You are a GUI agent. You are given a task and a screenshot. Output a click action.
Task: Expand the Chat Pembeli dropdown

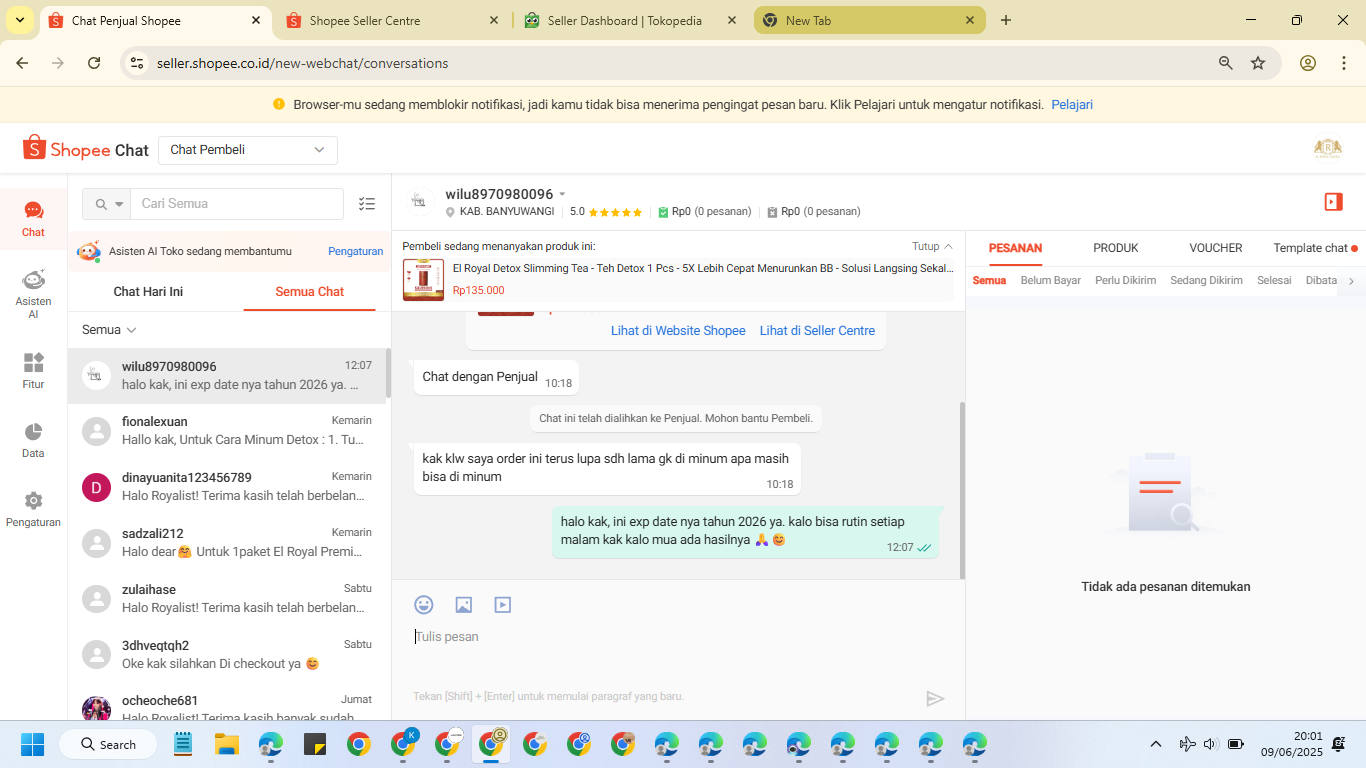coord(248,150)
